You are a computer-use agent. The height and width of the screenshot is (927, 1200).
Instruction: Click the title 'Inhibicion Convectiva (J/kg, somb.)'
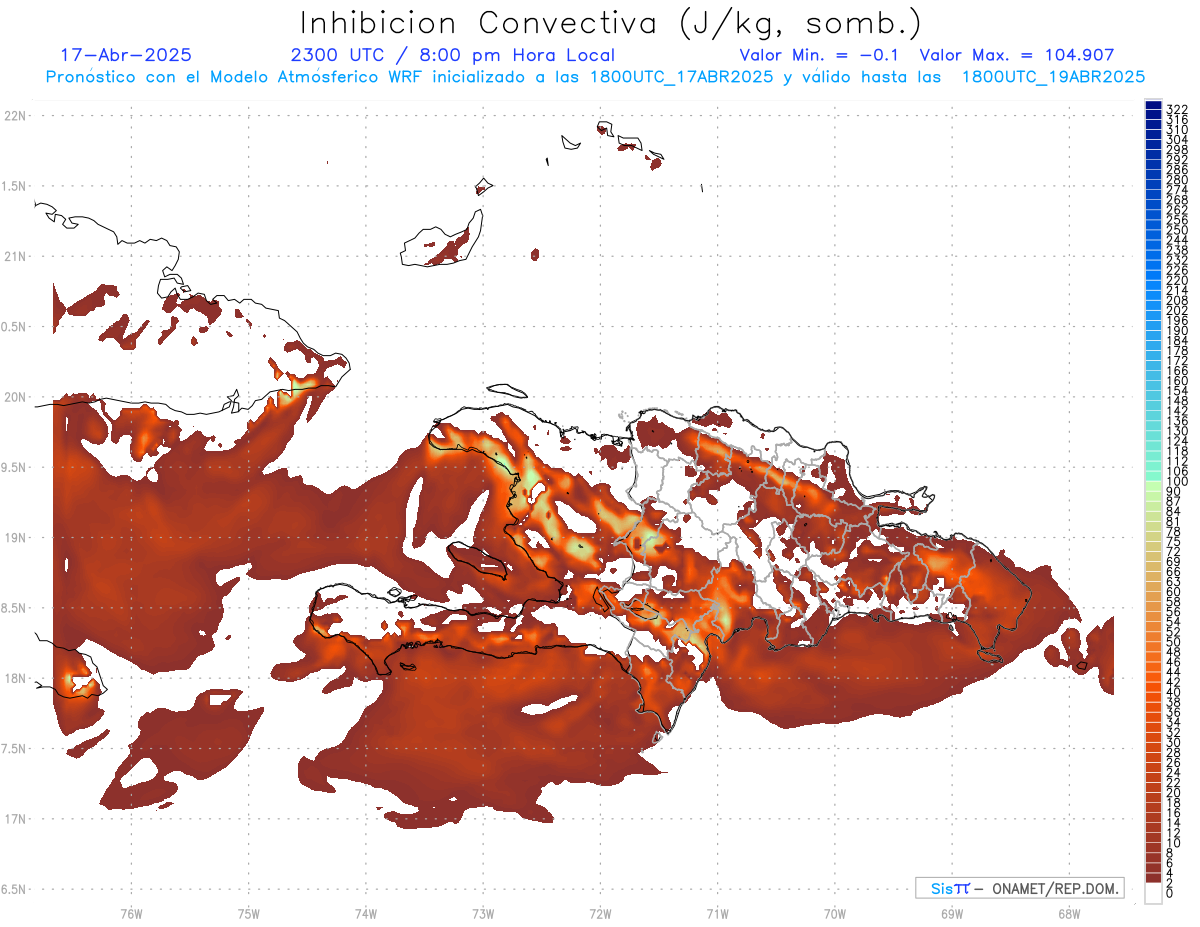[610, 23]
